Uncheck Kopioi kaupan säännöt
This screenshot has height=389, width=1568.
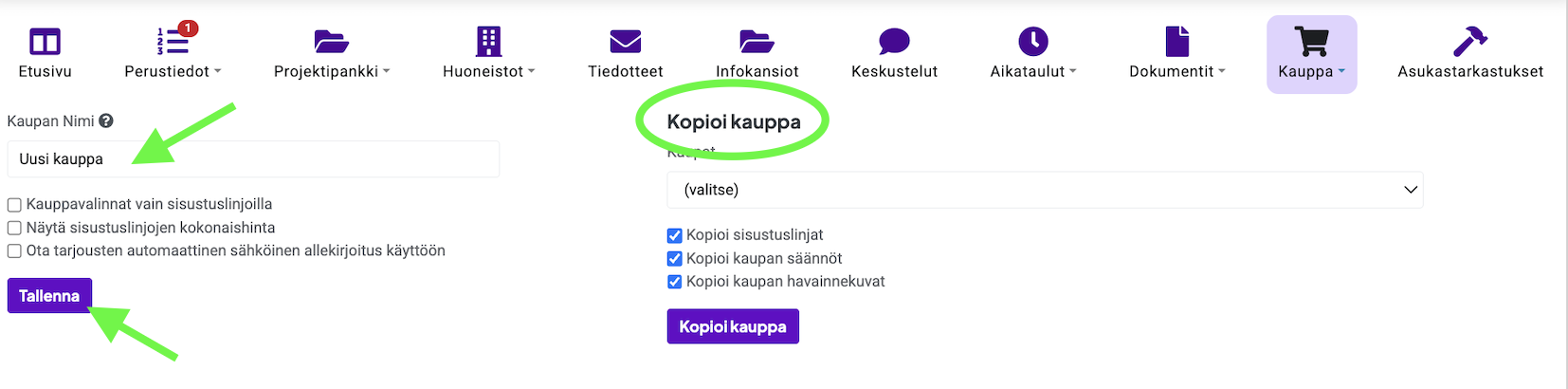(x=675, y=259)
